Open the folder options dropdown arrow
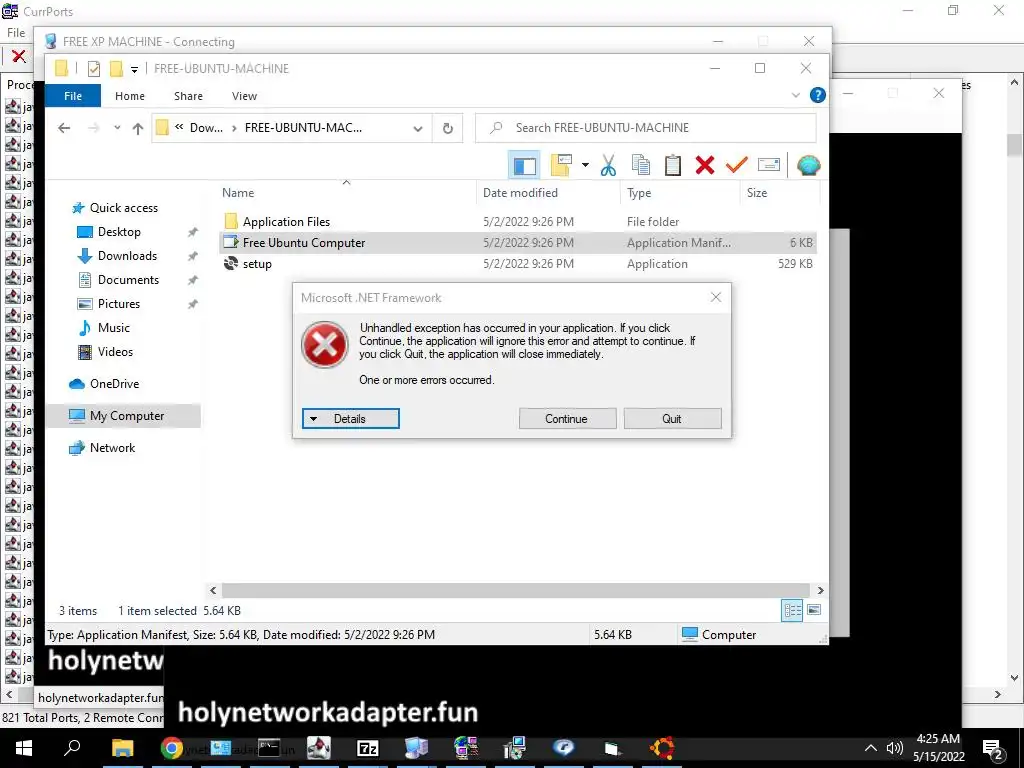This screenshot has width=1024, height=768. point(585,165)
